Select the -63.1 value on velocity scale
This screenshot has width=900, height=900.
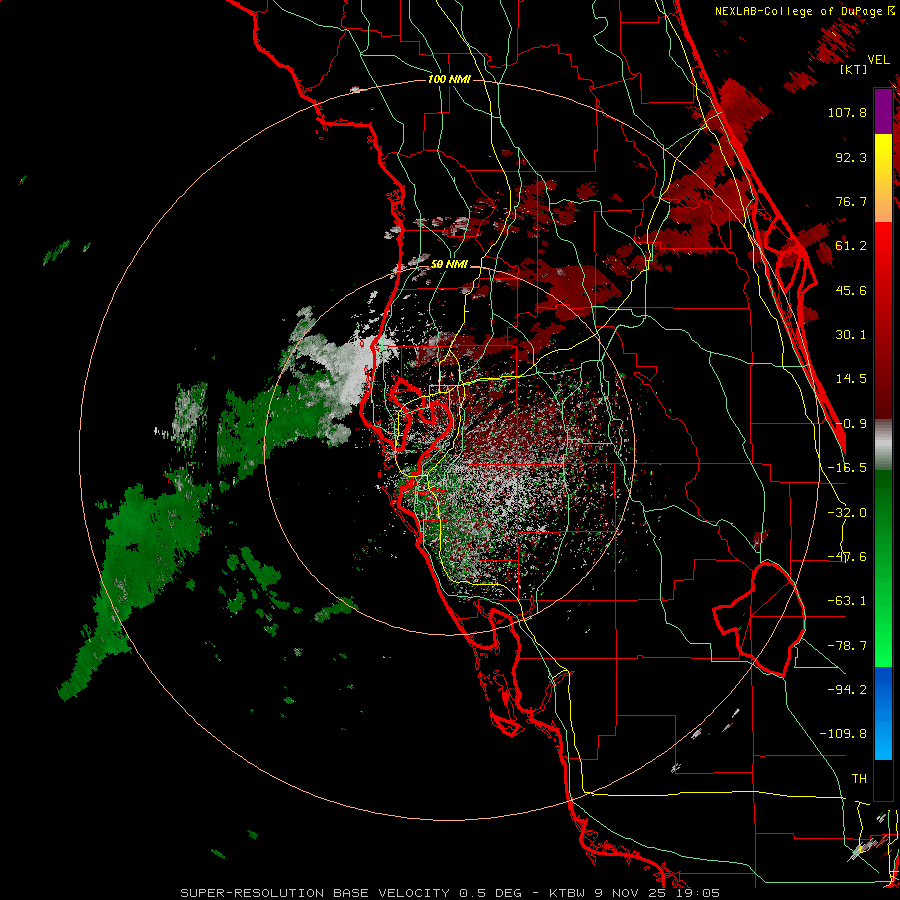click(x=847, y=601)
